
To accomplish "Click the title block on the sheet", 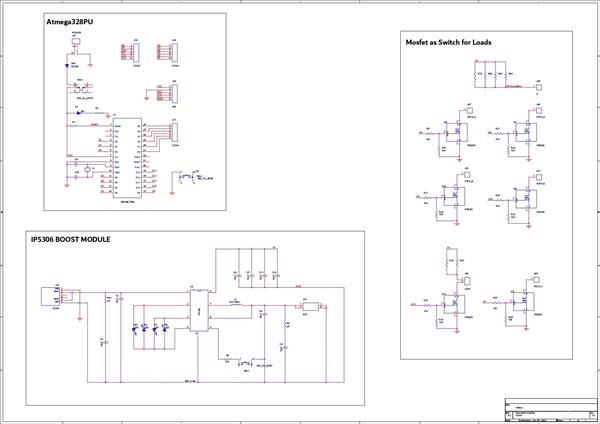I will click(551, 410).
